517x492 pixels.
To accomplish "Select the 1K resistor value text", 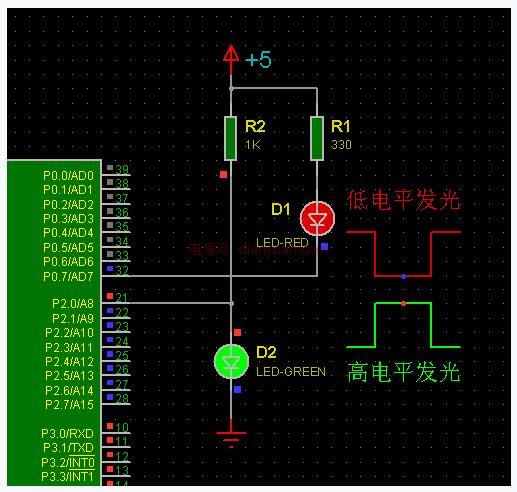I will click(253, 145).
